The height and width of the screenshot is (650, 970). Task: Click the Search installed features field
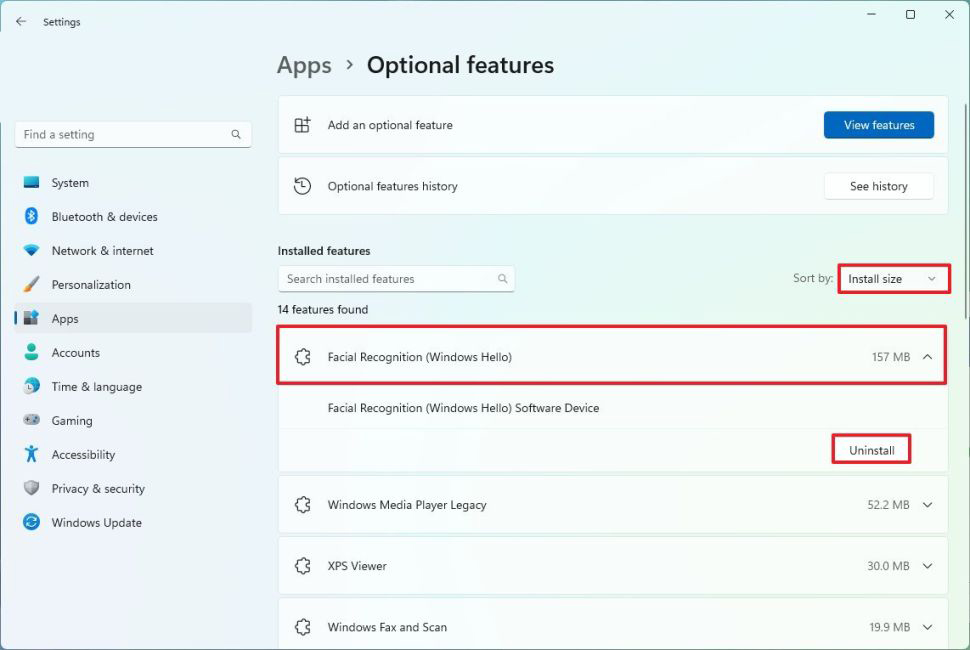coord(390,279)
